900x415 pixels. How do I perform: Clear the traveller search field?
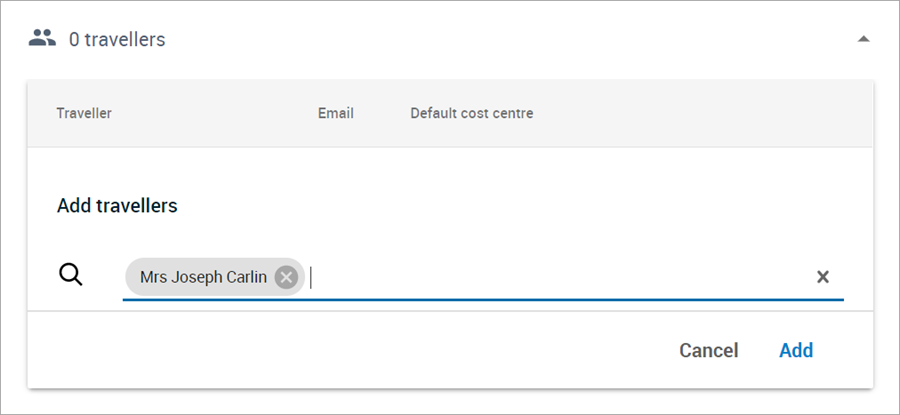[x=823, y=277]
